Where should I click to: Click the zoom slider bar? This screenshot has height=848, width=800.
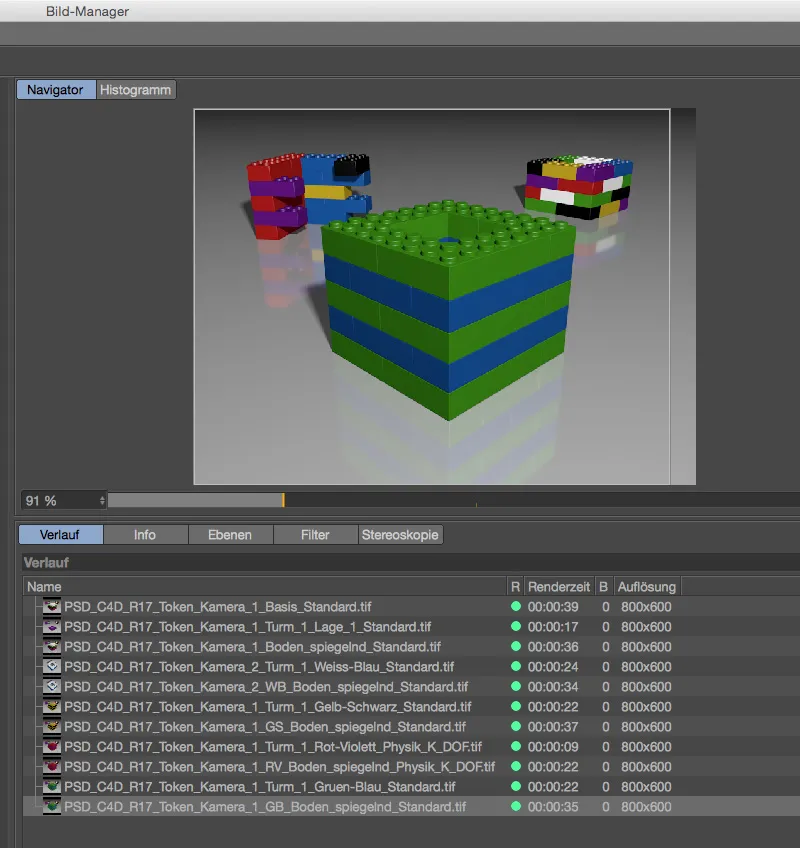pyautogui.click(x=453, y=501)
